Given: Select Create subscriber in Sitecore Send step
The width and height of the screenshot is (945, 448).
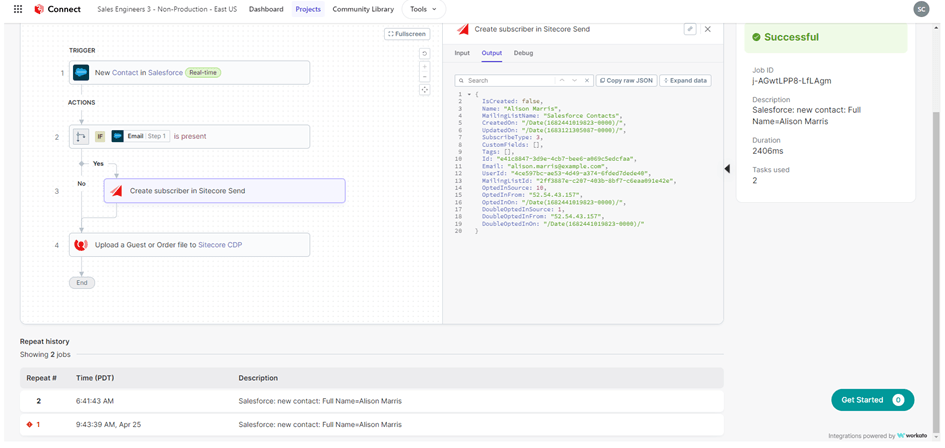Looking at the screenshot, I should [x=224, y=191].
